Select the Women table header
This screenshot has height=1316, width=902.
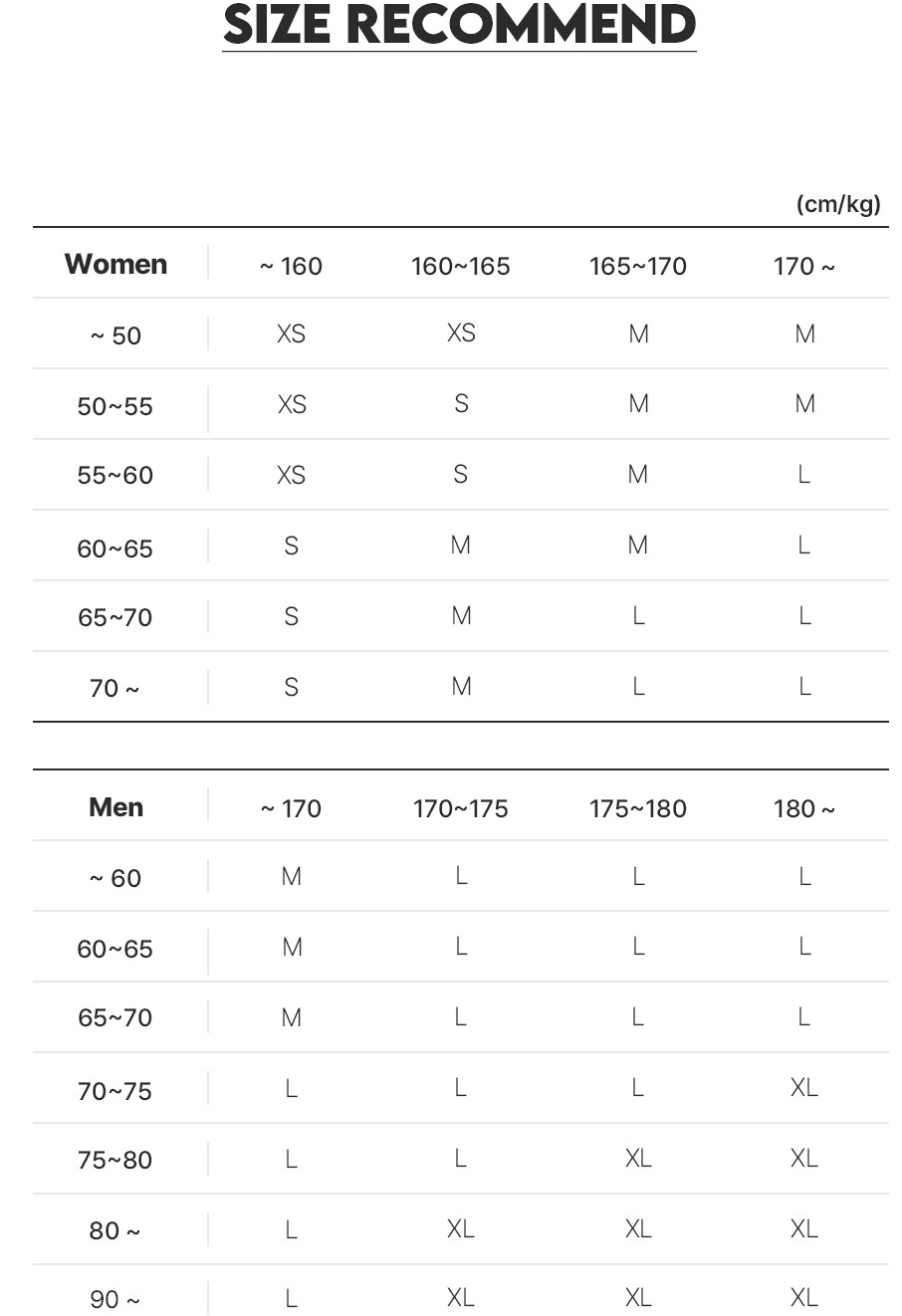point(115,264)
